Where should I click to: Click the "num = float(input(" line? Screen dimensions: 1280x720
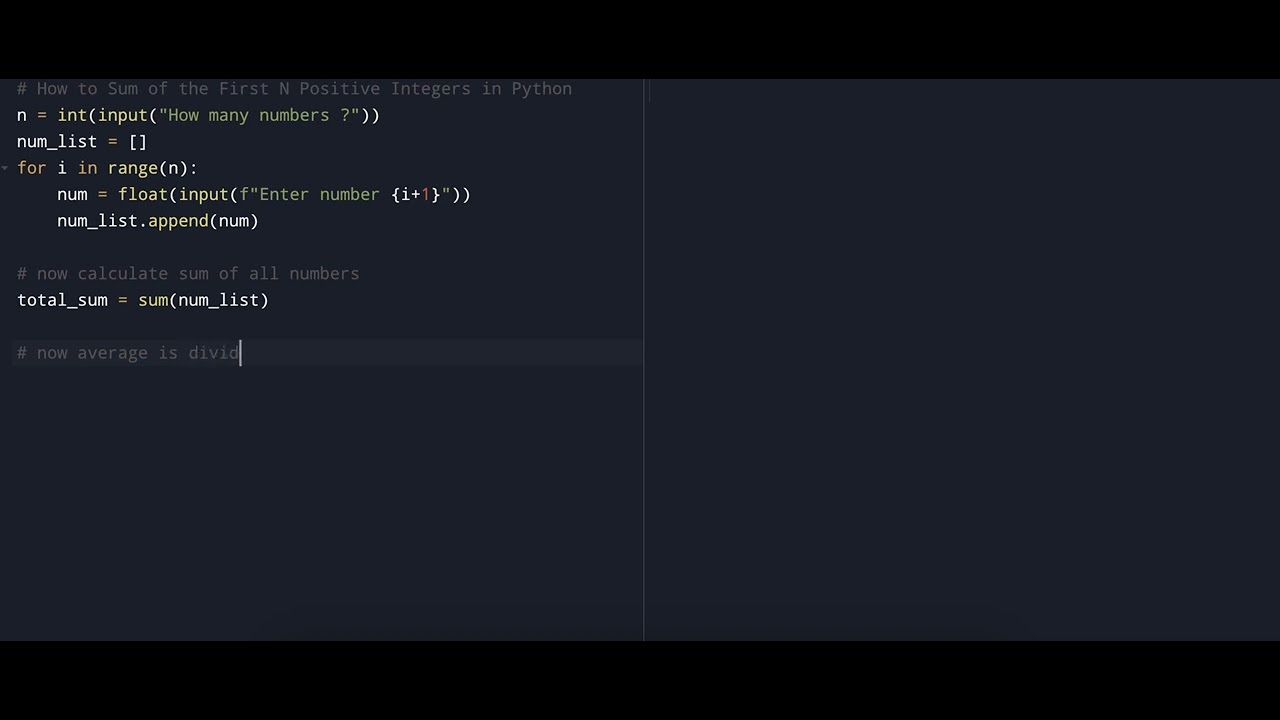(x=264, y=194)
